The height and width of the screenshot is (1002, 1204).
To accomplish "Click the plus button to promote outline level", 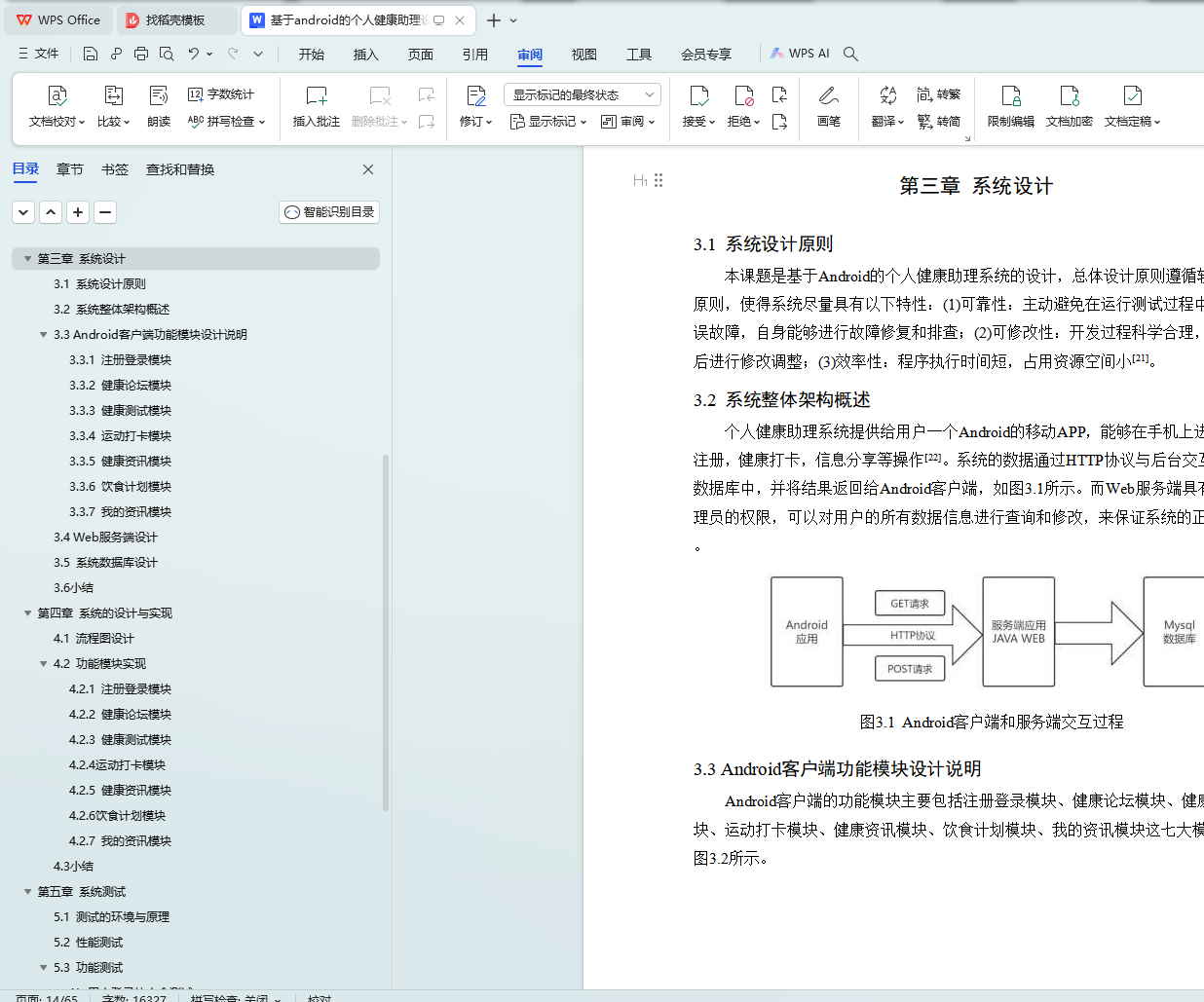I will tap(79, 212).
